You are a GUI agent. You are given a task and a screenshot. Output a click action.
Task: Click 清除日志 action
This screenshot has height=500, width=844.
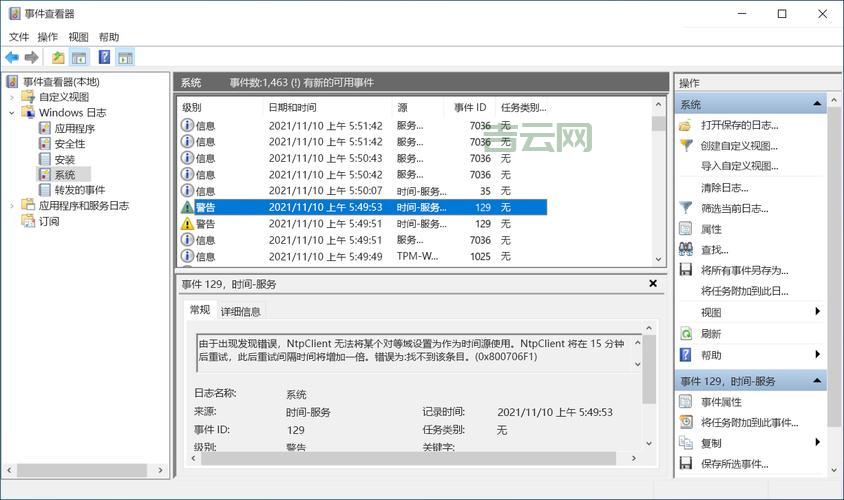[x=725, y=188]
